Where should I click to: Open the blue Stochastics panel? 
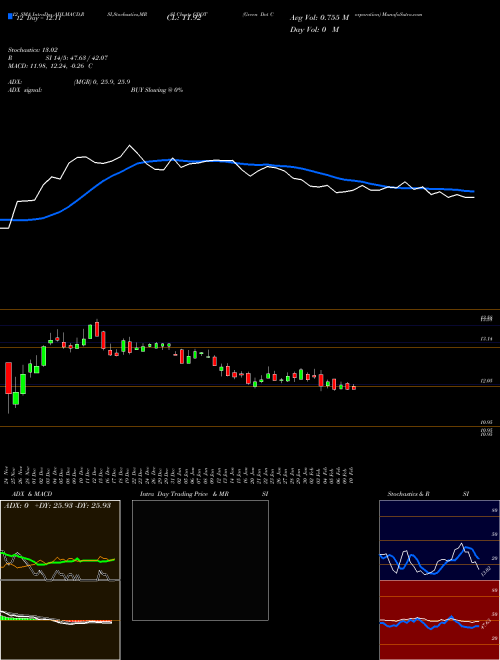coord(439,540)
